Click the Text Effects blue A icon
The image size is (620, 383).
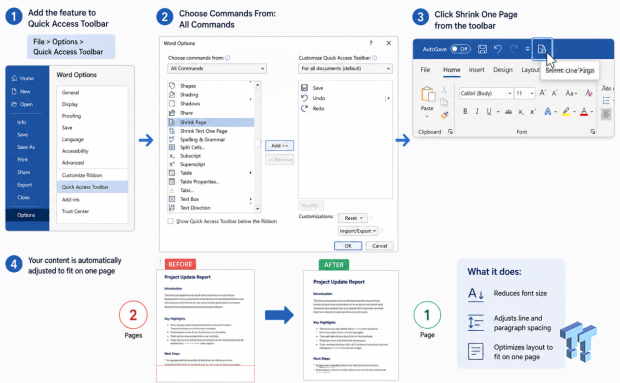point(548,111)
